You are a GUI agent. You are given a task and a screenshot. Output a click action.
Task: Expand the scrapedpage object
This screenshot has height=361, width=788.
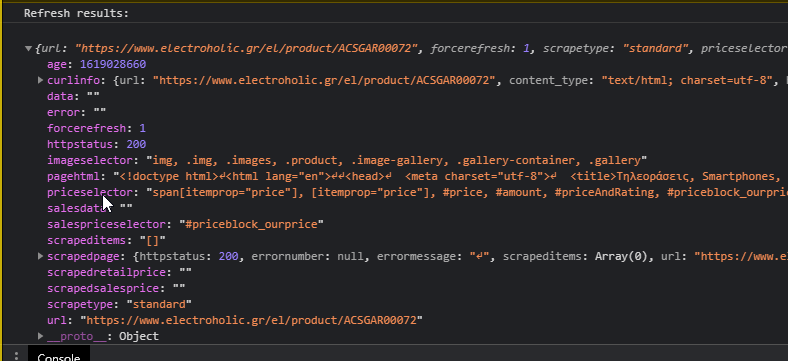click(40, 256)
